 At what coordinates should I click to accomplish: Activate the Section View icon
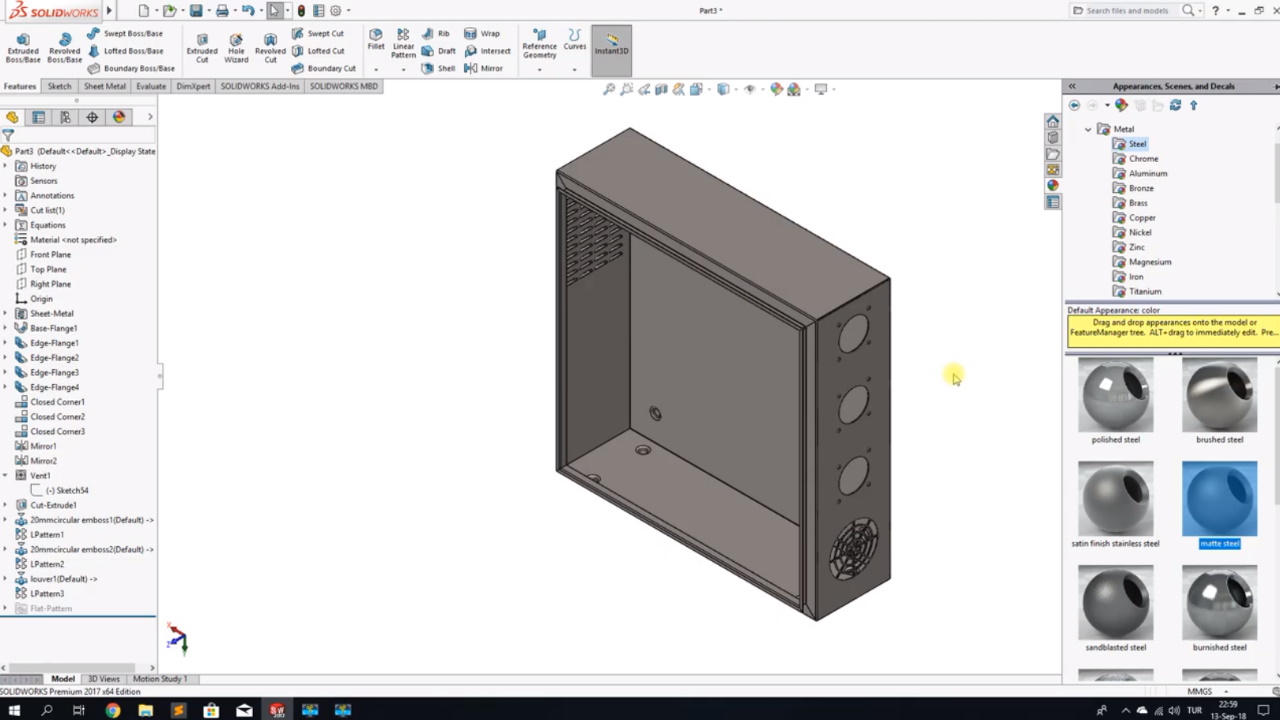point(661,89)
